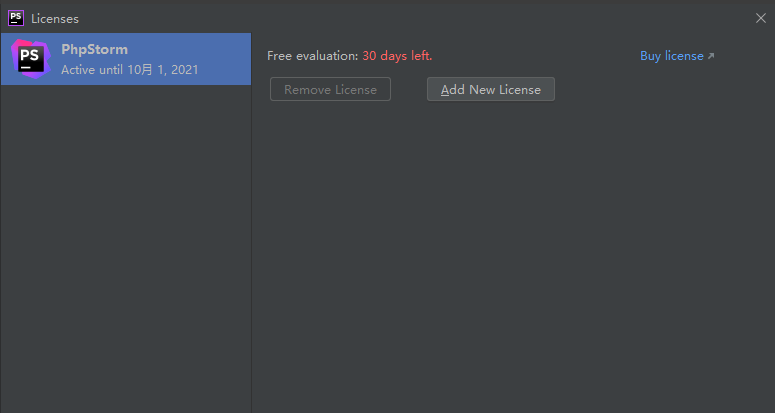
Task: Close the Licenses dialog
Action: pyautogui.click(x=760, y=17)
